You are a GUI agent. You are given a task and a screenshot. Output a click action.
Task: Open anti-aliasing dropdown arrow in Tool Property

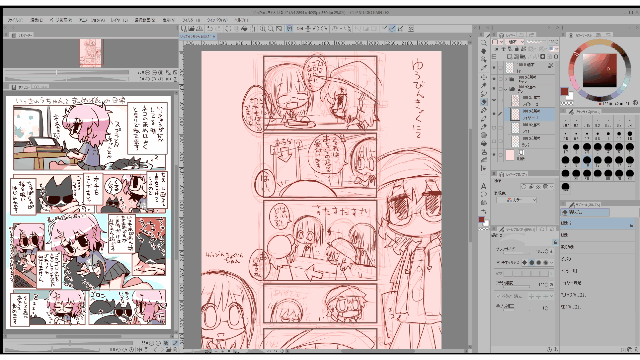(551, 262)
